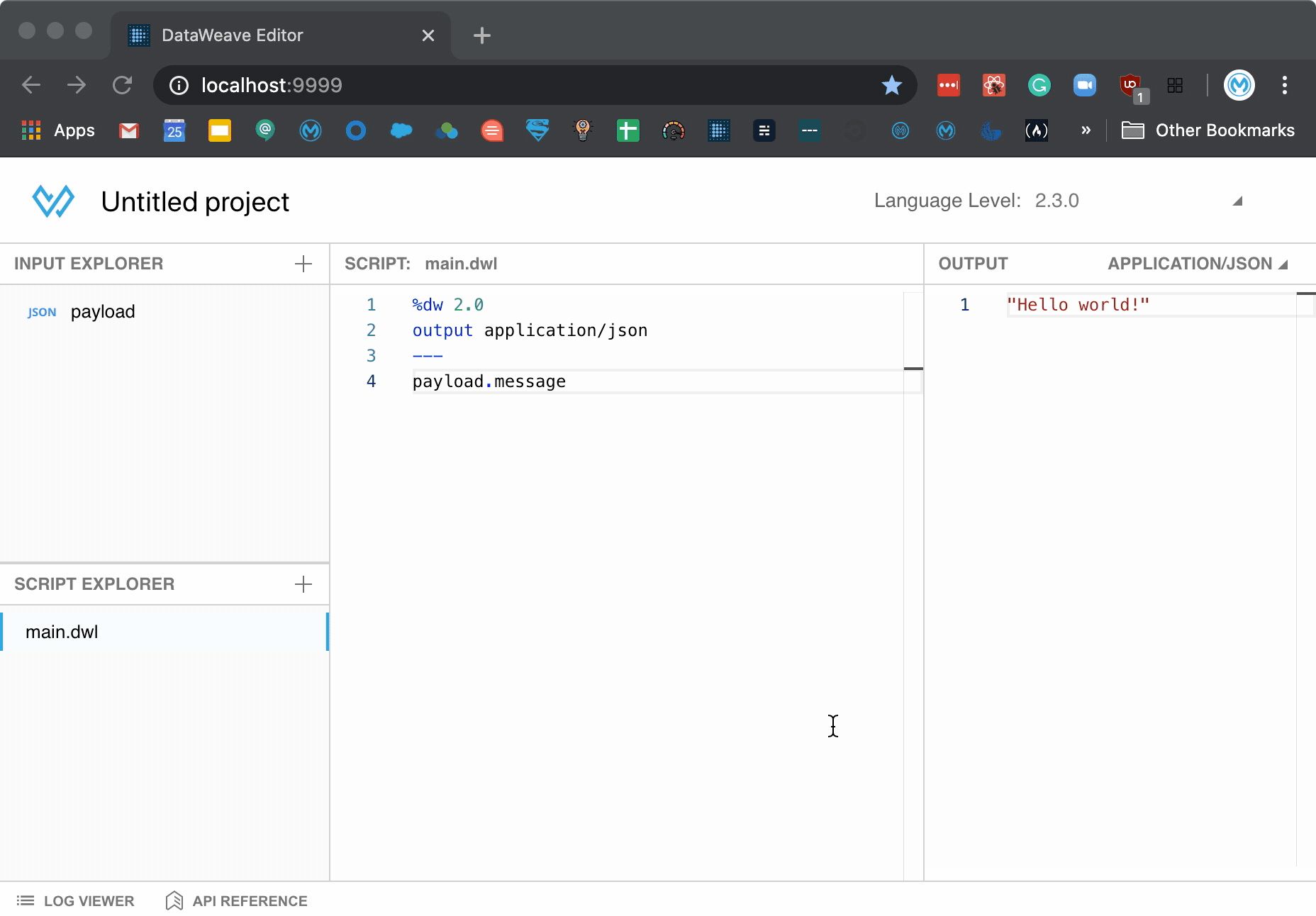The width and height of the screenshot is (1316, 916).
Task: Open the uBlock Origin extension
Action: coord(1130,86)
